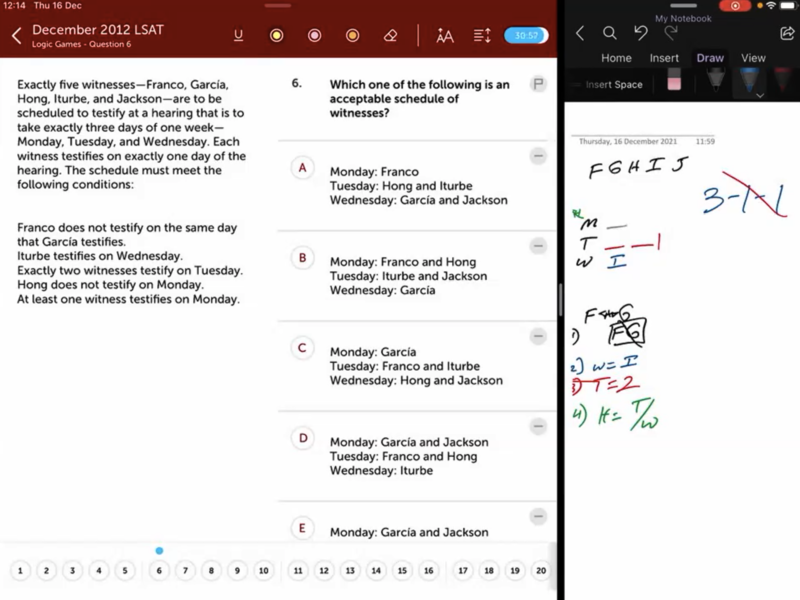Jump to question 11
The height and width of the screenshot is (600, 800).
coord(298,571)
